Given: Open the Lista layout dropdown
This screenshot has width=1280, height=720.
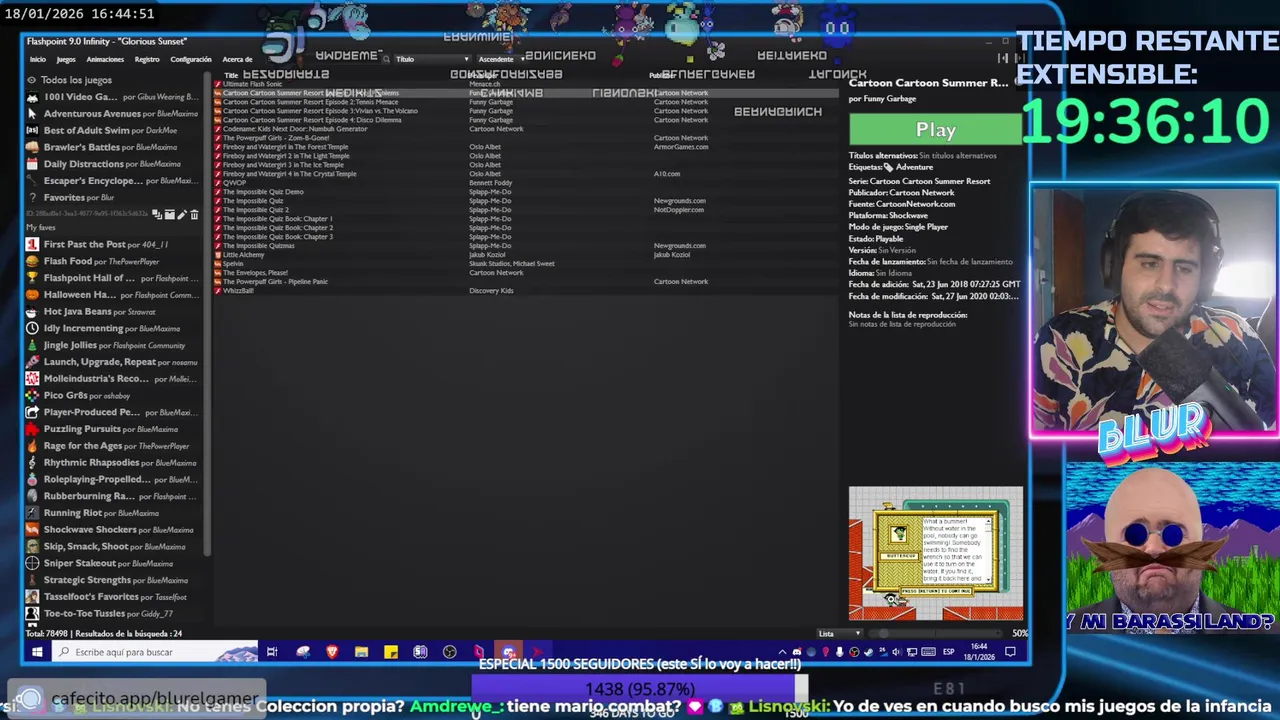Looking at the screenshot, I should pyautogui.click(x=838, y=633).
